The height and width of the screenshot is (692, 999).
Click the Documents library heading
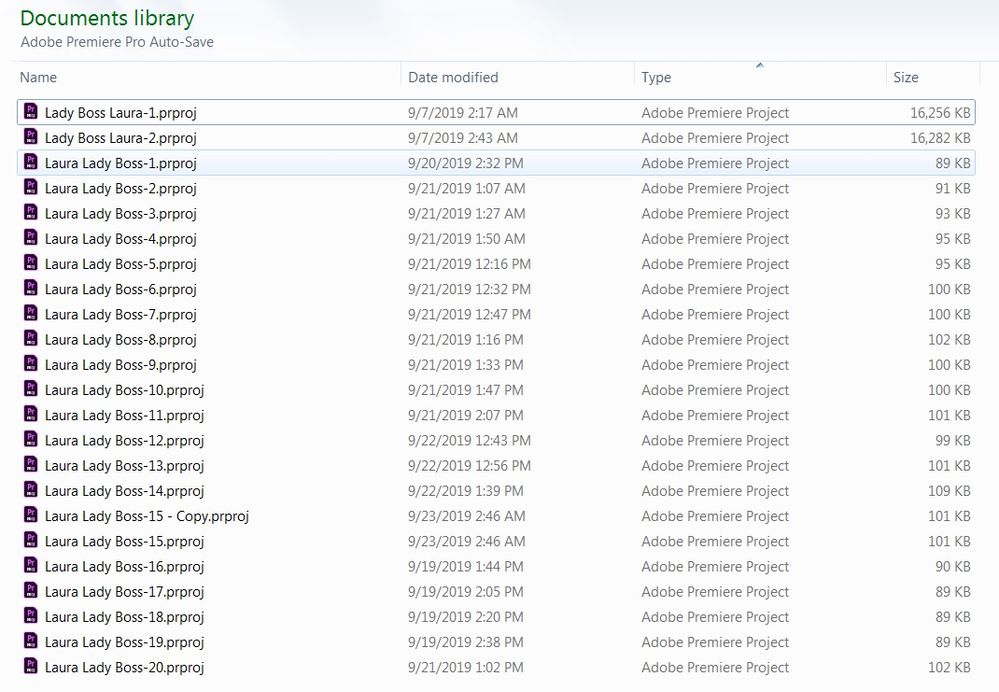[107, 18]
